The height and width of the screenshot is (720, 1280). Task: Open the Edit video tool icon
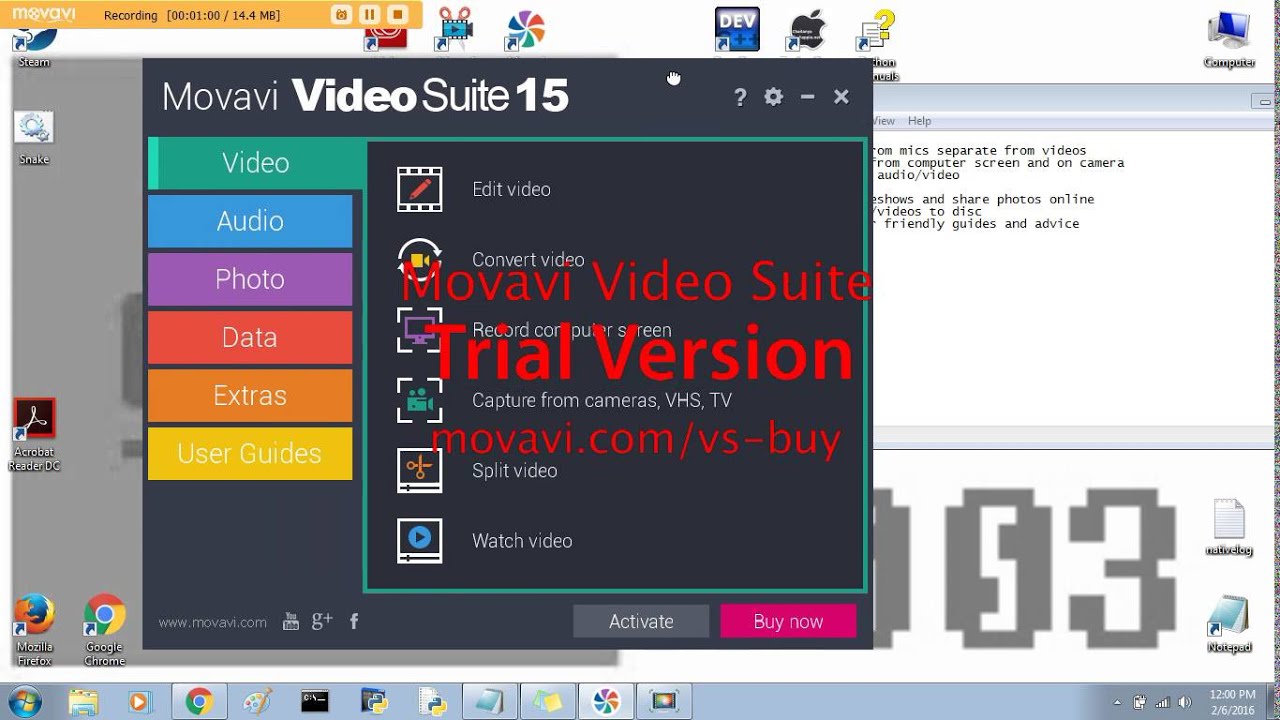point(419,189)
